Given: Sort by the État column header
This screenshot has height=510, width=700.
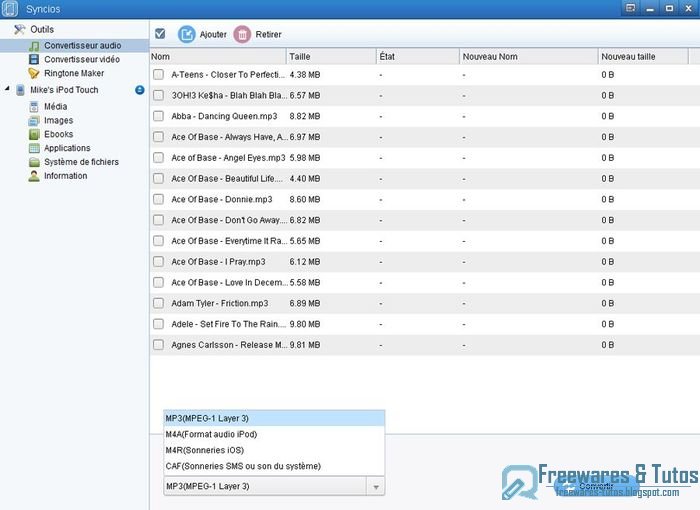Looking at the screenshot, I should [418, 57].
